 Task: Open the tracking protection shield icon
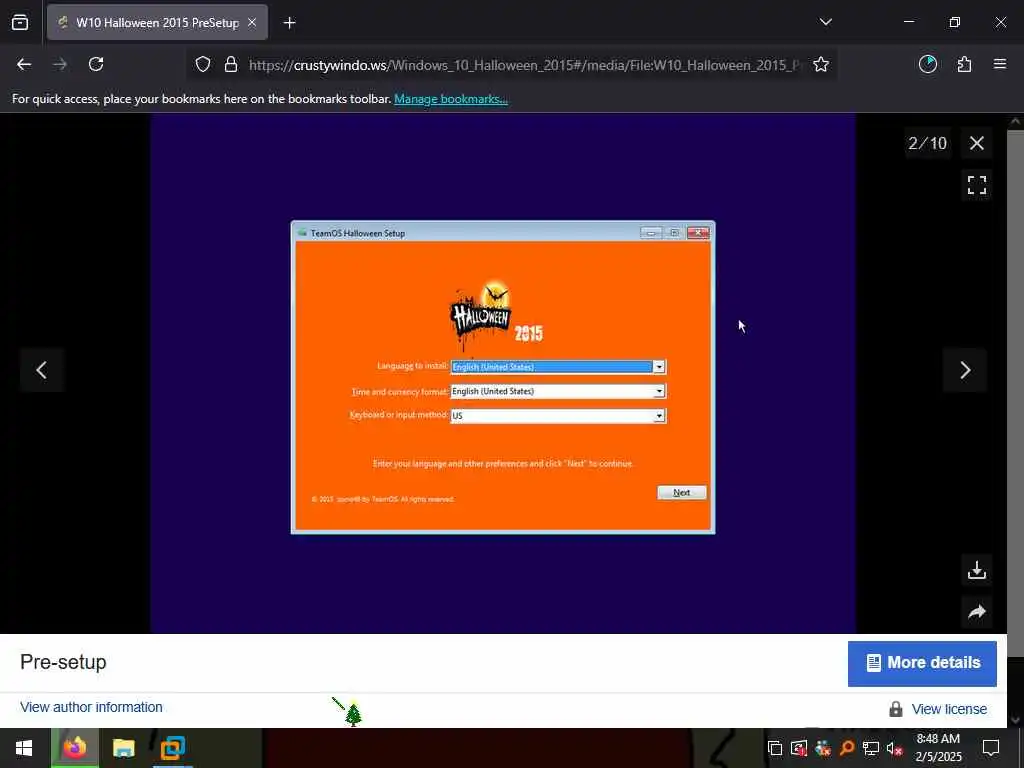pos(203,65)
